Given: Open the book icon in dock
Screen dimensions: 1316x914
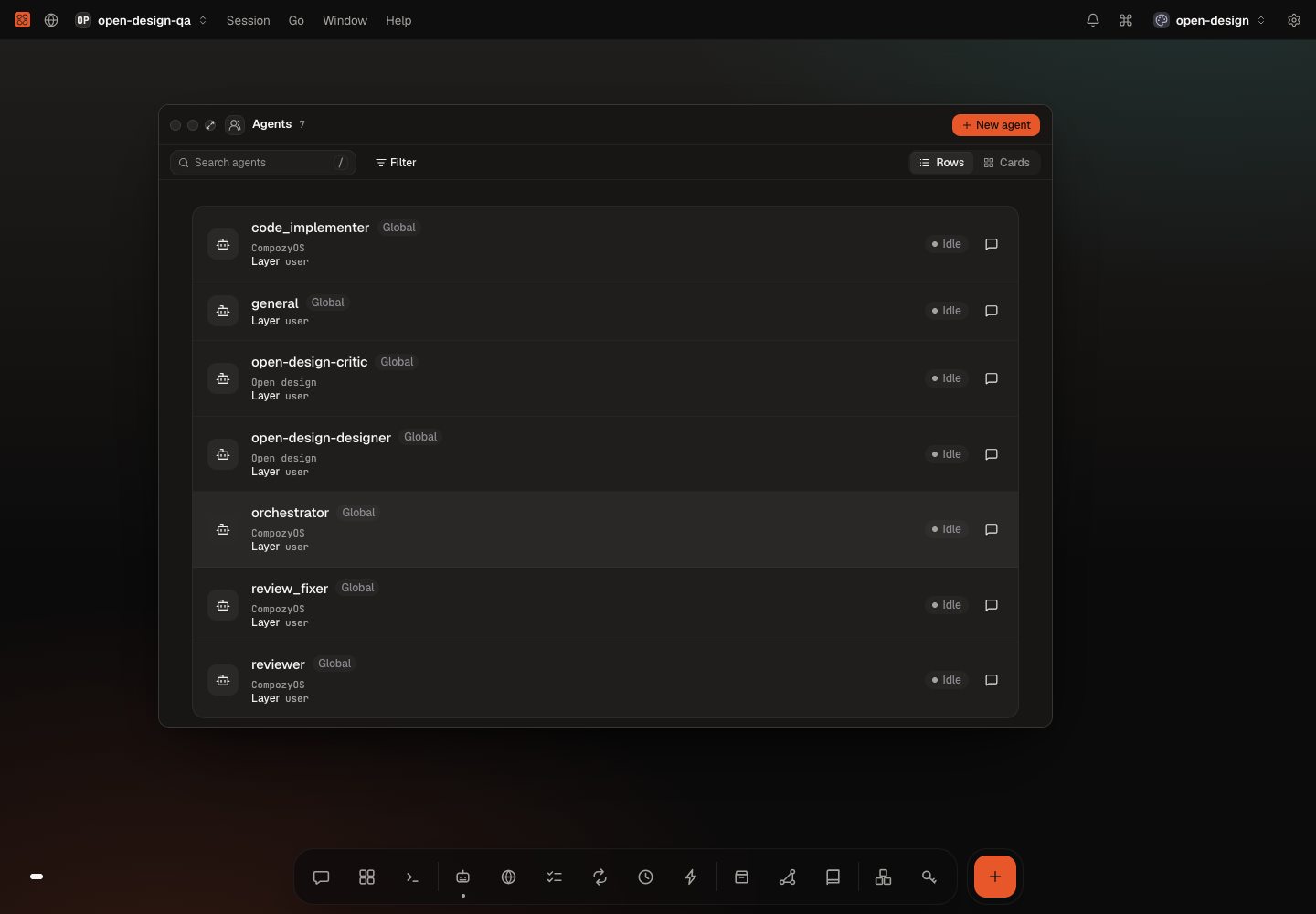Looking at the screenshot, I should coord(833,877).
